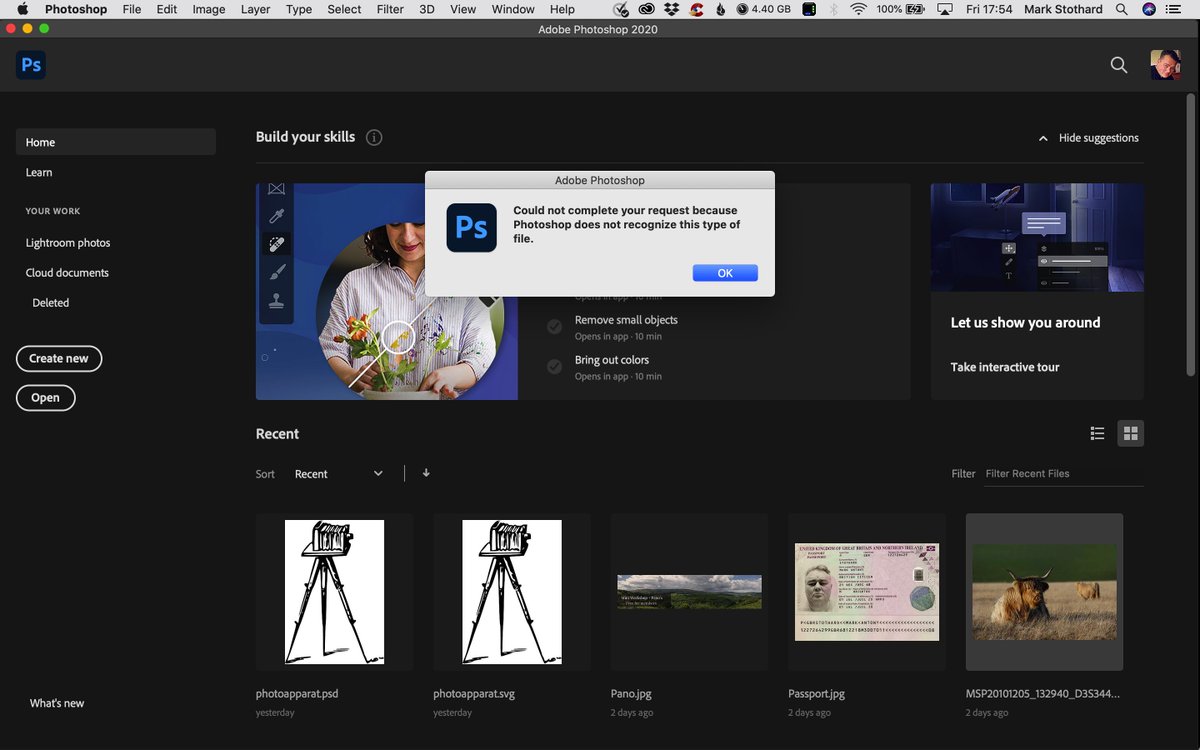
Task: Open Creative Cloud menu bar icon
Action: tap(646, 9)
